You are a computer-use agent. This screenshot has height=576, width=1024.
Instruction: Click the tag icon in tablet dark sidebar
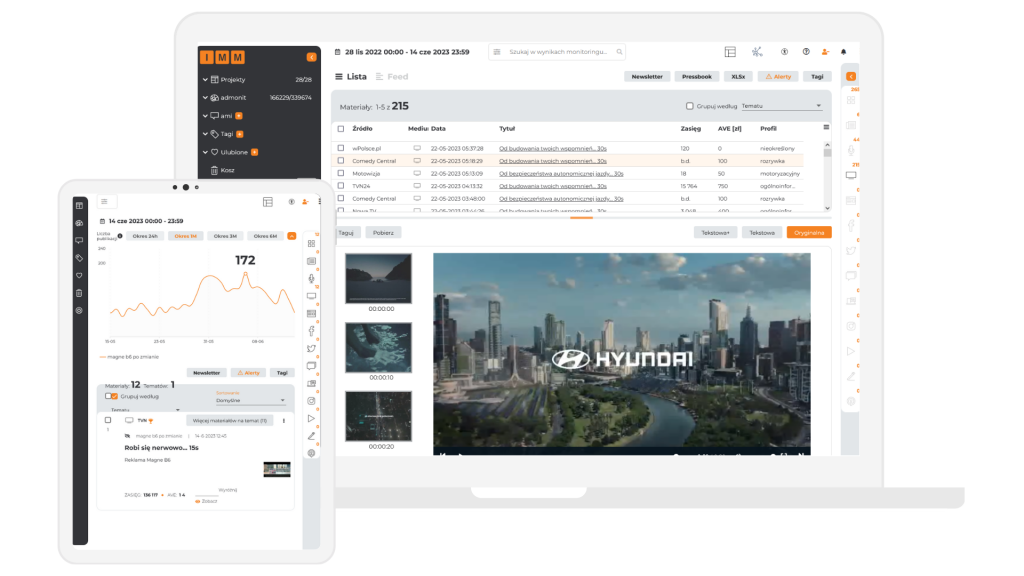pos(79,258)
